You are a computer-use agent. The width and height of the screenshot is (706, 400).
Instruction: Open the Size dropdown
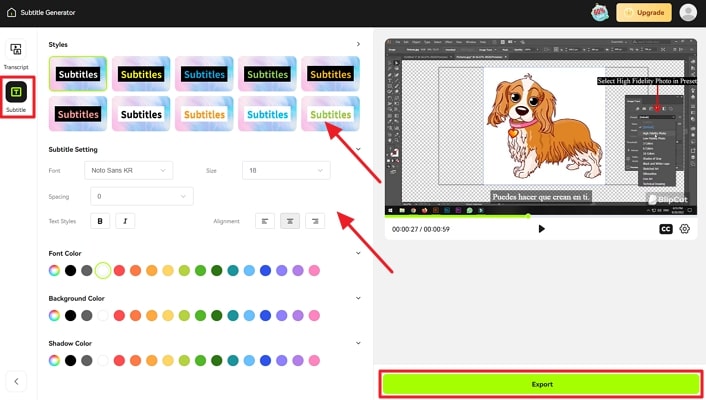(286, 170)
